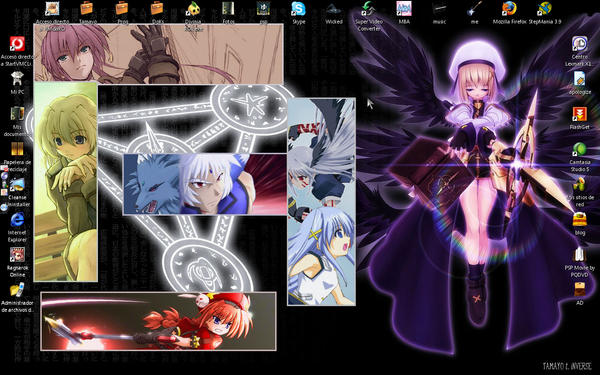Open the Mi PC icon
This screenshot has height=375, width=600.
[17, 78]
